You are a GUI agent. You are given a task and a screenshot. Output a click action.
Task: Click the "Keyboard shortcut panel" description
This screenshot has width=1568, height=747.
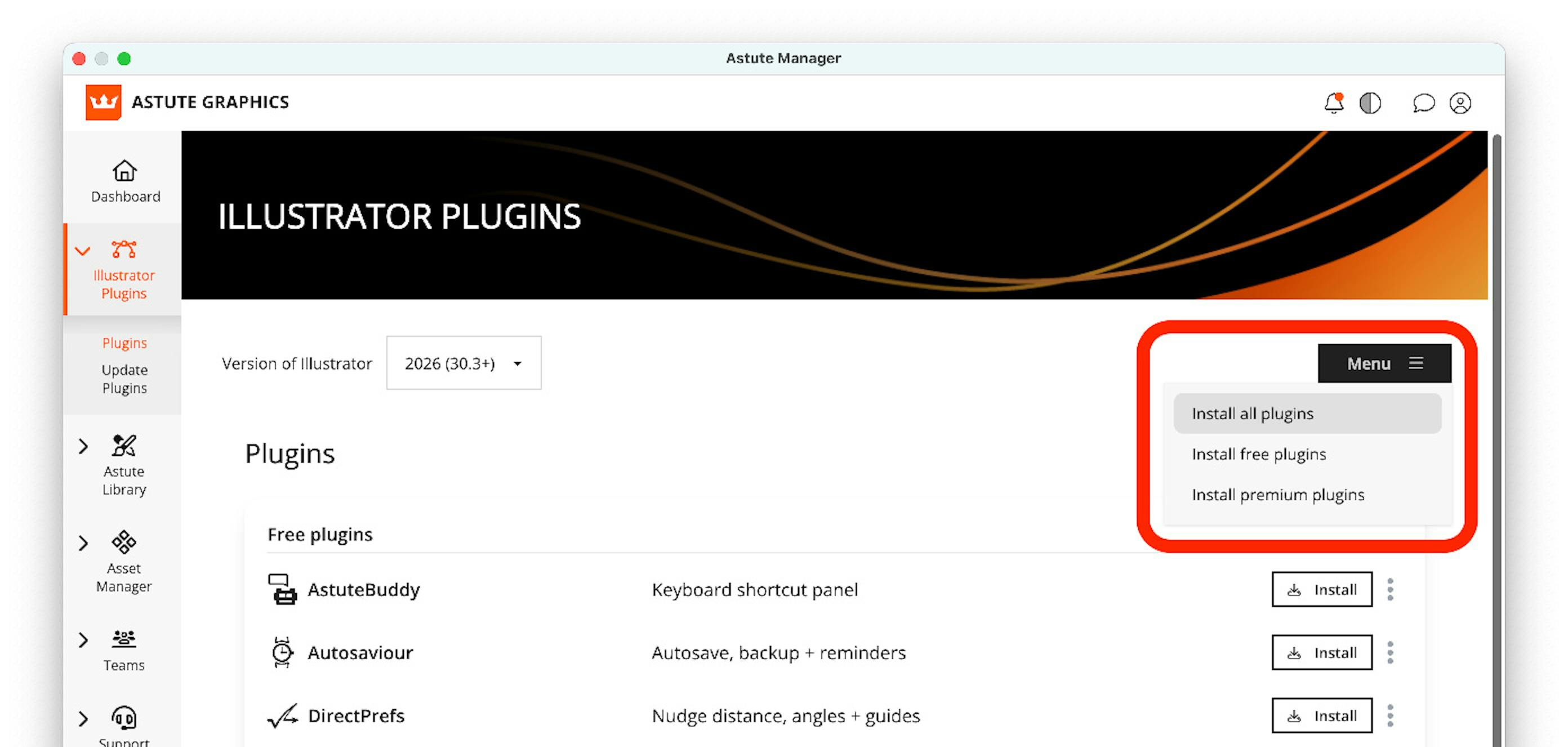754,589
